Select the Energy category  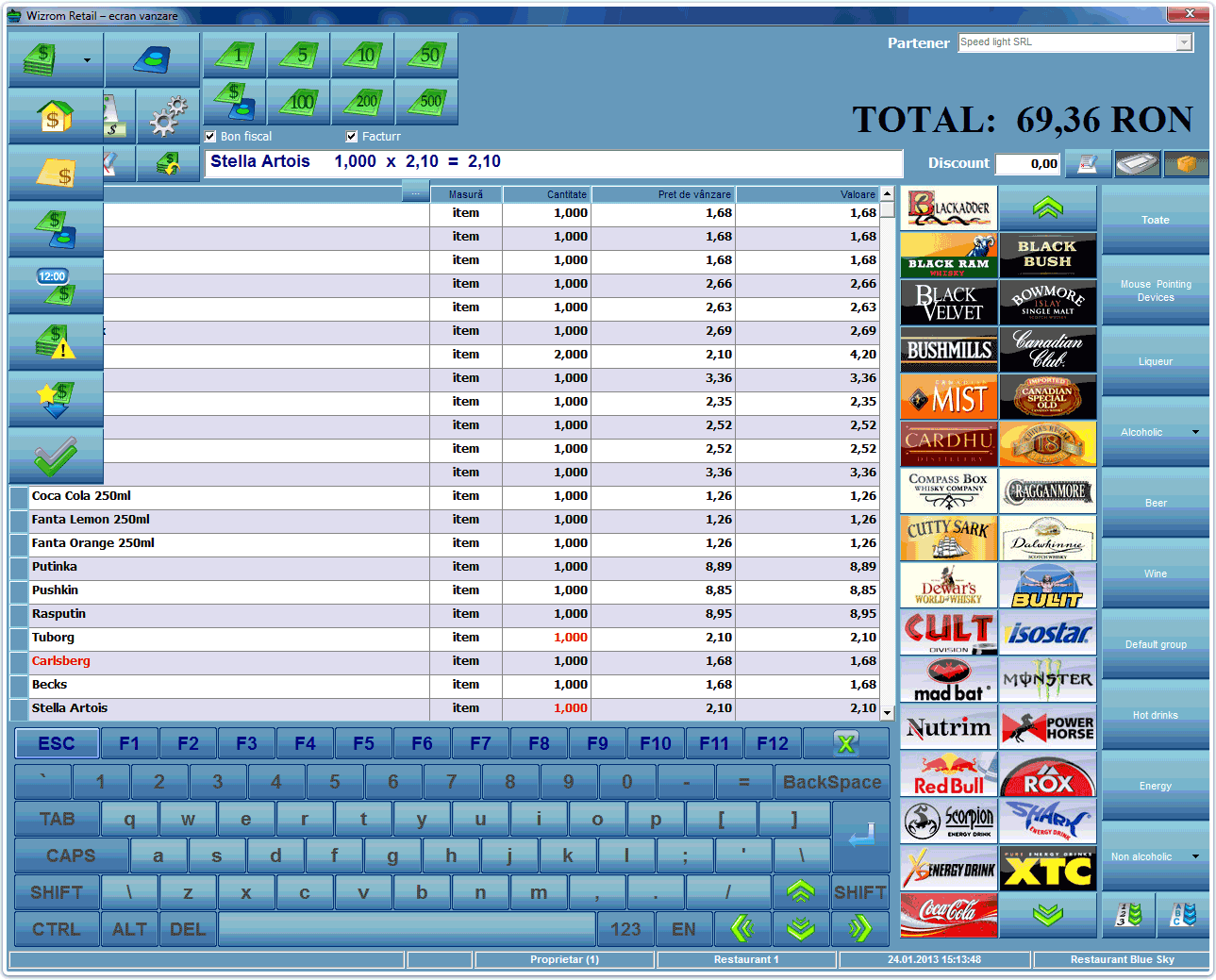(x=1156, y=786)
